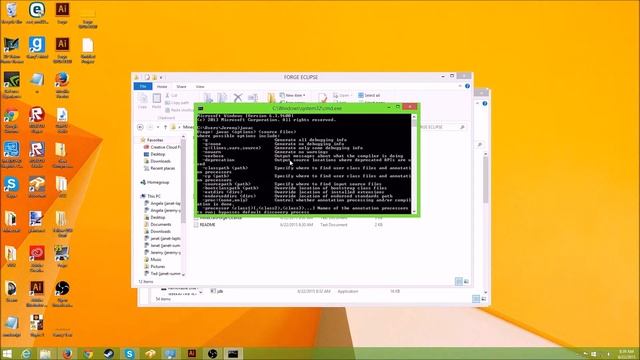Click the navigation pane scrollbar
Screen dimensions: 640x360
183,206
